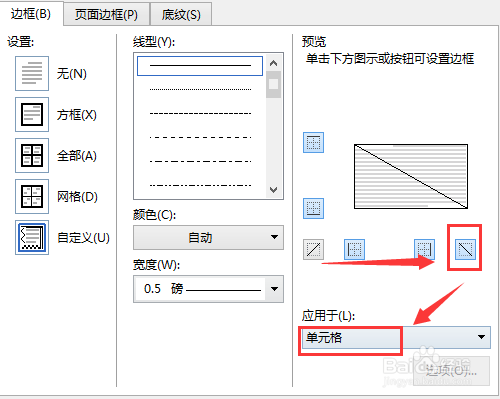Toggle the diagonal-down border button

tap(465, 249)
